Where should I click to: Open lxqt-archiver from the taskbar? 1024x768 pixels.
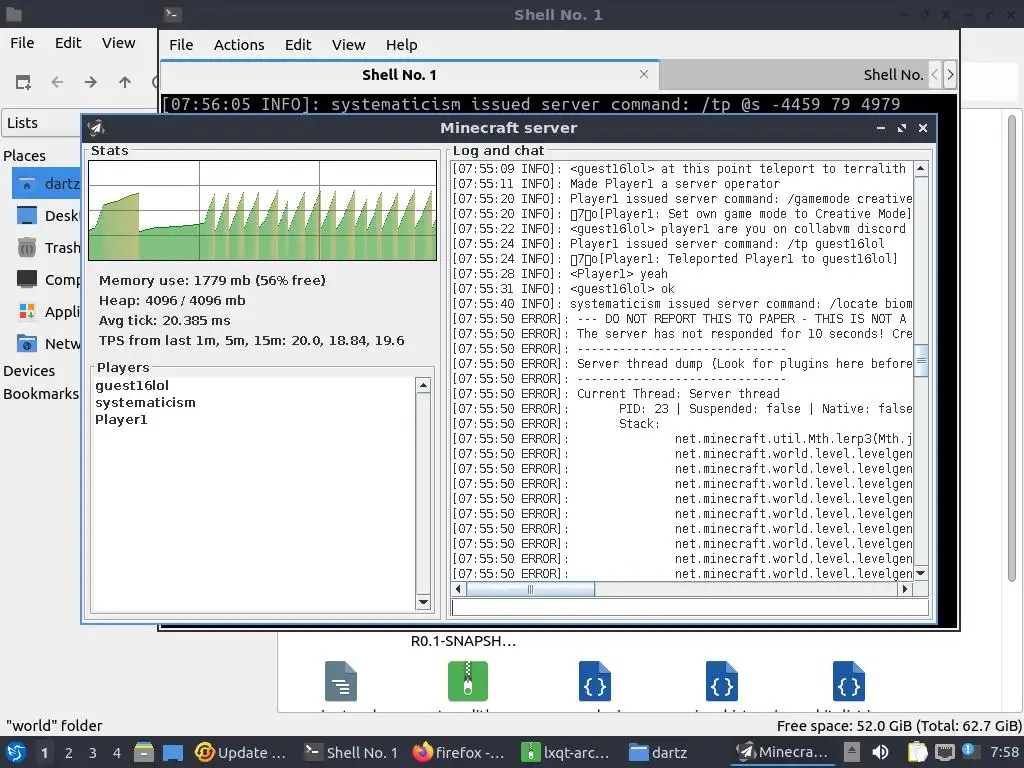[x=568, y=752]
